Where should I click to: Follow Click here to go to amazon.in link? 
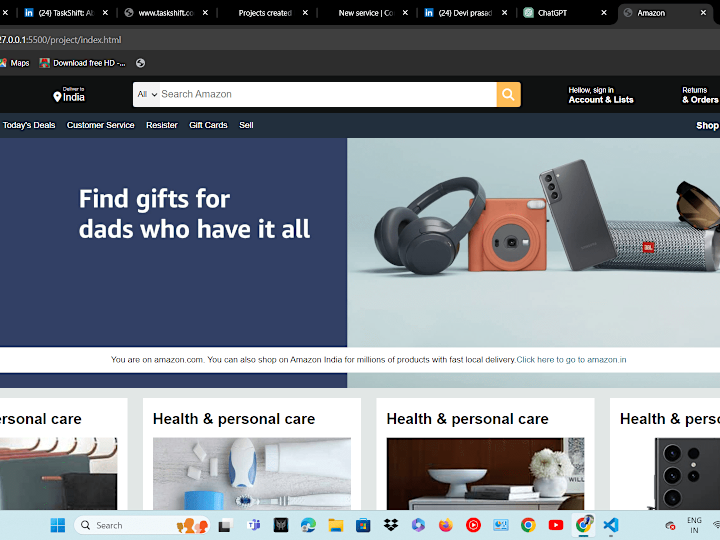click(x=571, y=360)
